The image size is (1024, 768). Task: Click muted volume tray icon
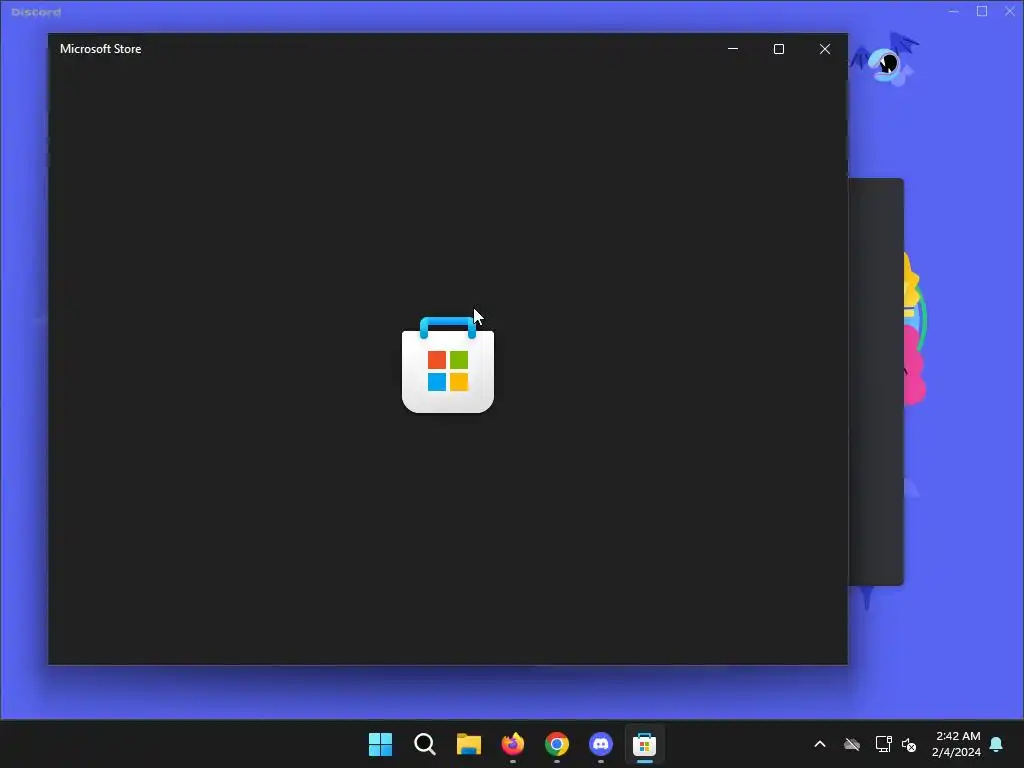[909, 744]
